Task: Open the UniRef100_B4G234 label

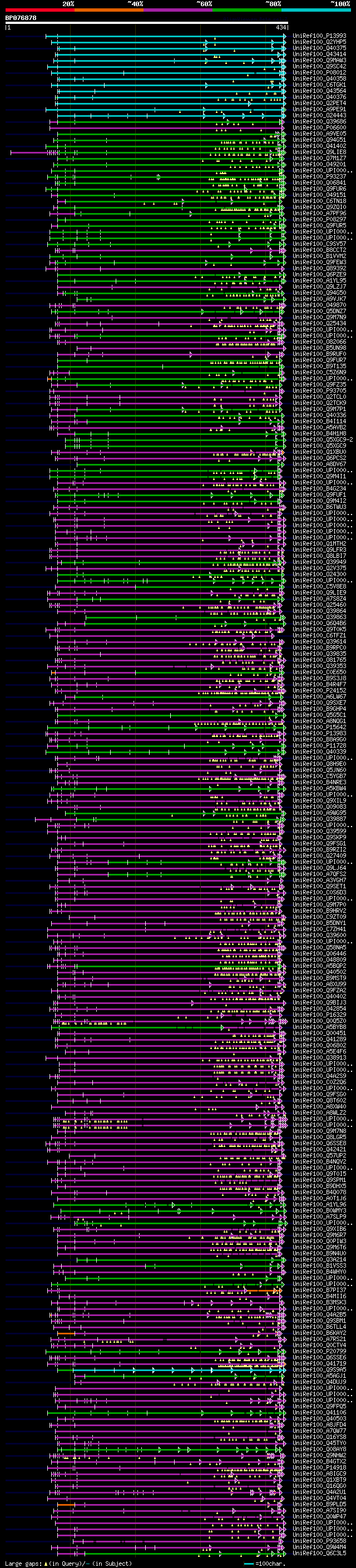Action: point(319,488)
